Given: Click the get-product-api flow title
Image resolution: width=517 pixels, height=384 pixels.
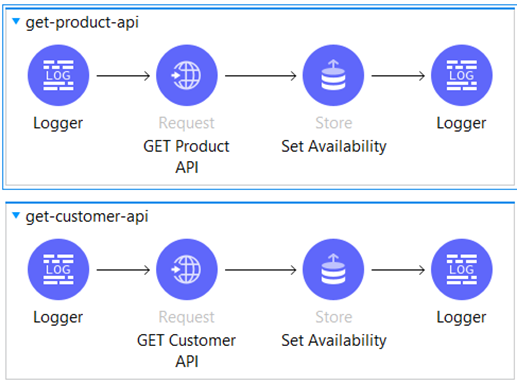Looking at the screenshot, I should point(82,22).
